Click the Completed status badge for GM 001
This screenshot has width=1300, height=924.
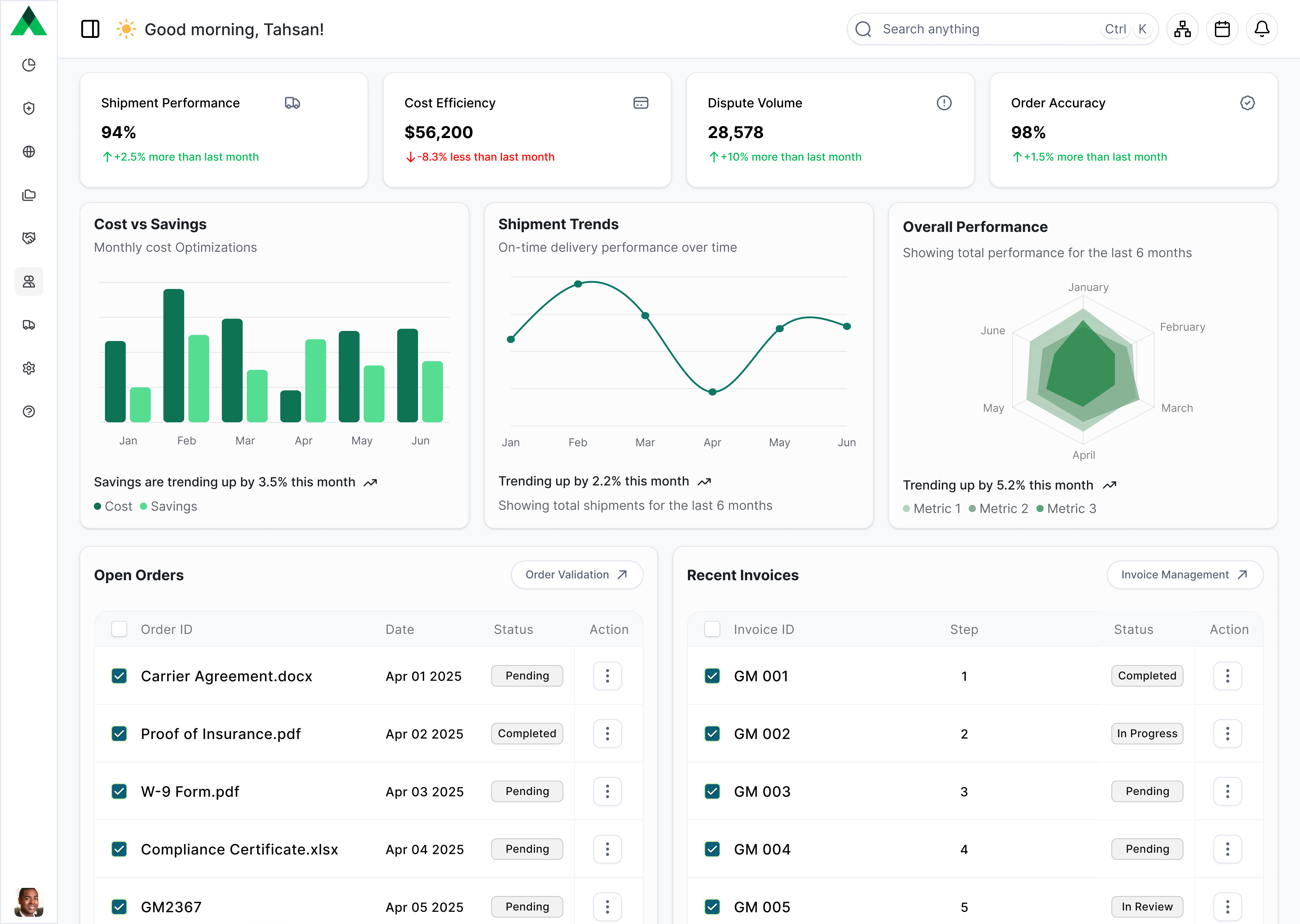[1147, 676]
